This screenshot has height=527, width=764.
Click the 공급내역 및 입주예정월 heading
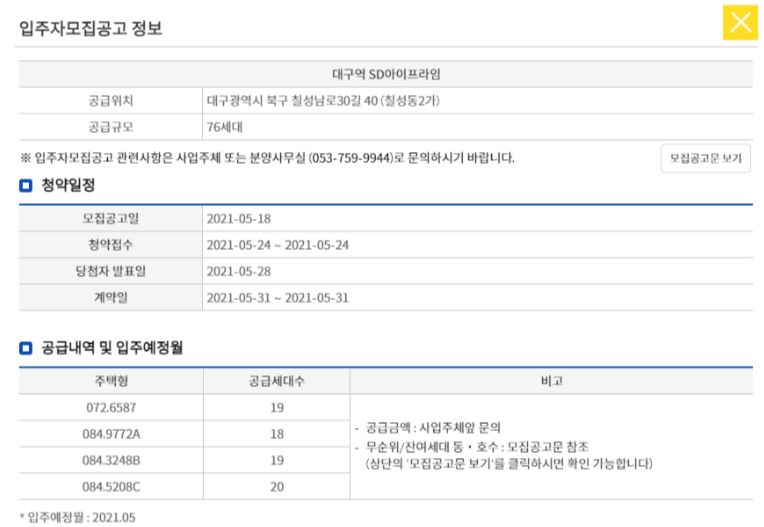(x=112, y=348)
